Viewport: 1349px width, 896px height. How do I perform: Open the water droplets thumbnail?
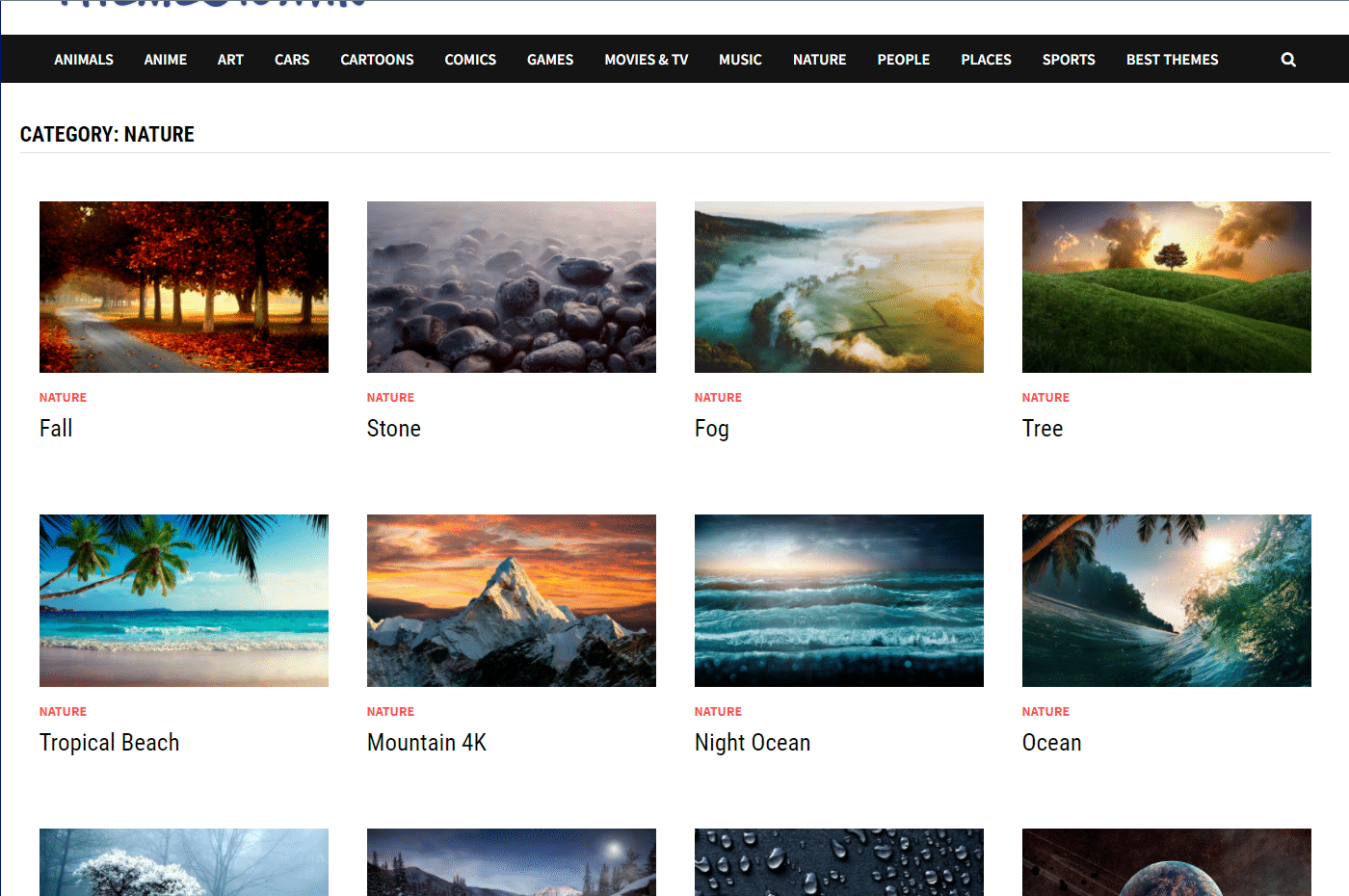839,862
